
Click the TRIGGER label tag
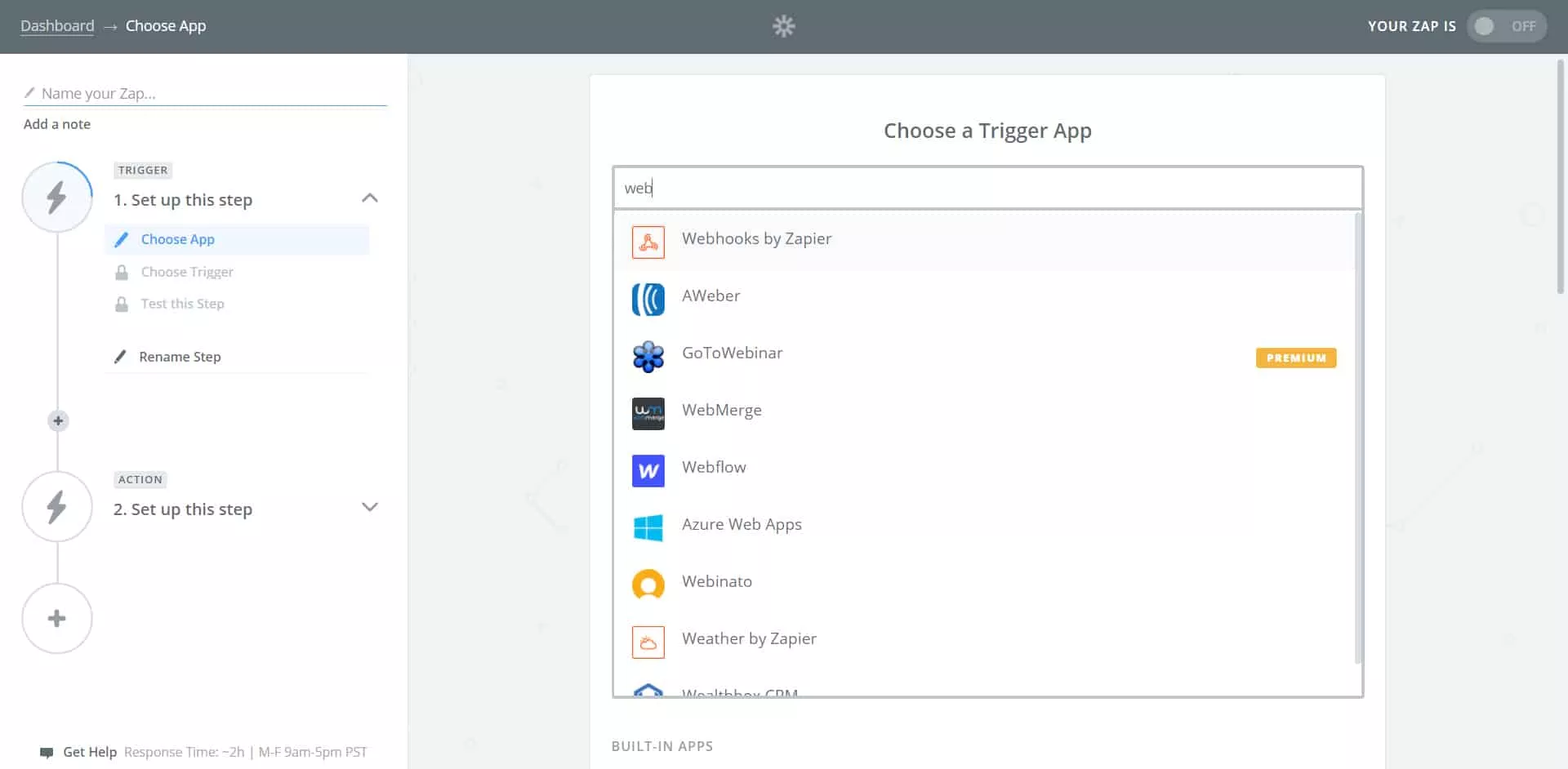click(x=143, y=170)
